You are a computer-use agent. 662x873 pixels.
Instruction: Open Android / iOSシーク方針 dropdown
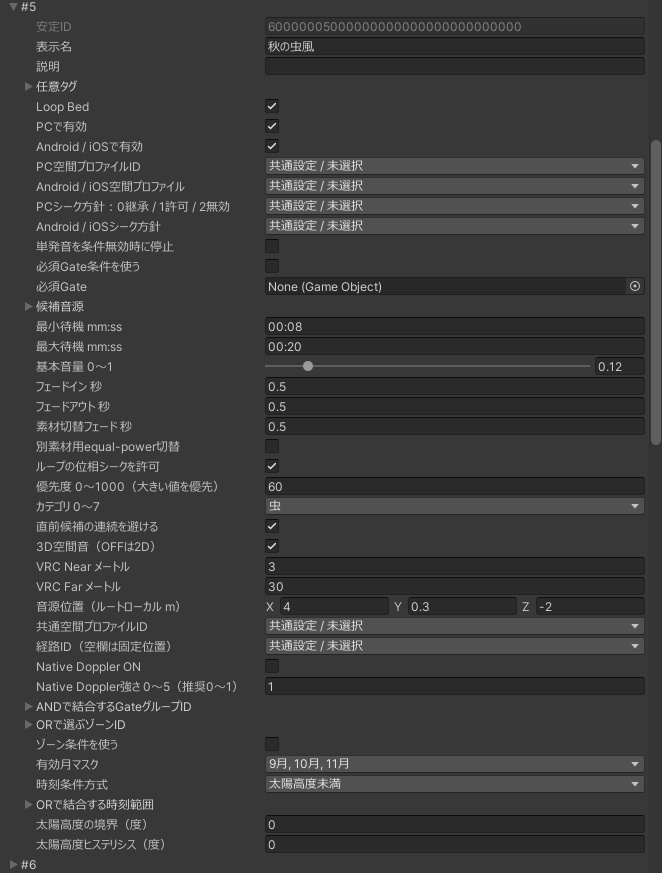454,226
